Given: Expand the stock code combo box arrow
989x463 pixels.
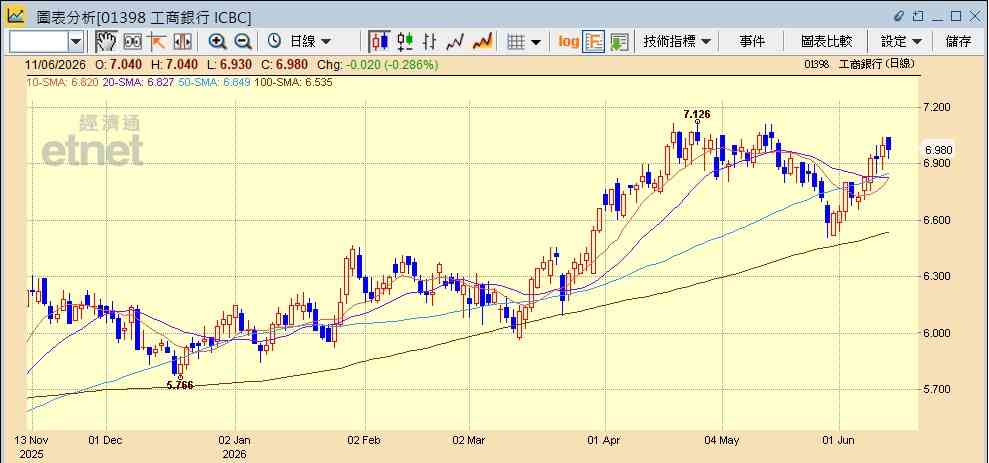Looking at the screenshot, I should [76, 42].
